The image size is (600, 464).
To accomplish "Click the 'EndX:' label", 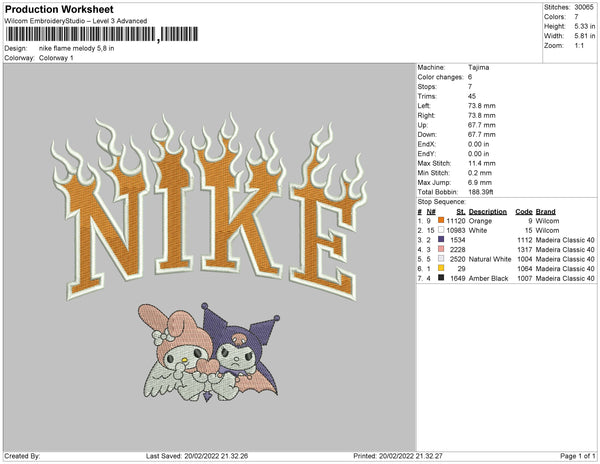I will (x=427, y=144).
